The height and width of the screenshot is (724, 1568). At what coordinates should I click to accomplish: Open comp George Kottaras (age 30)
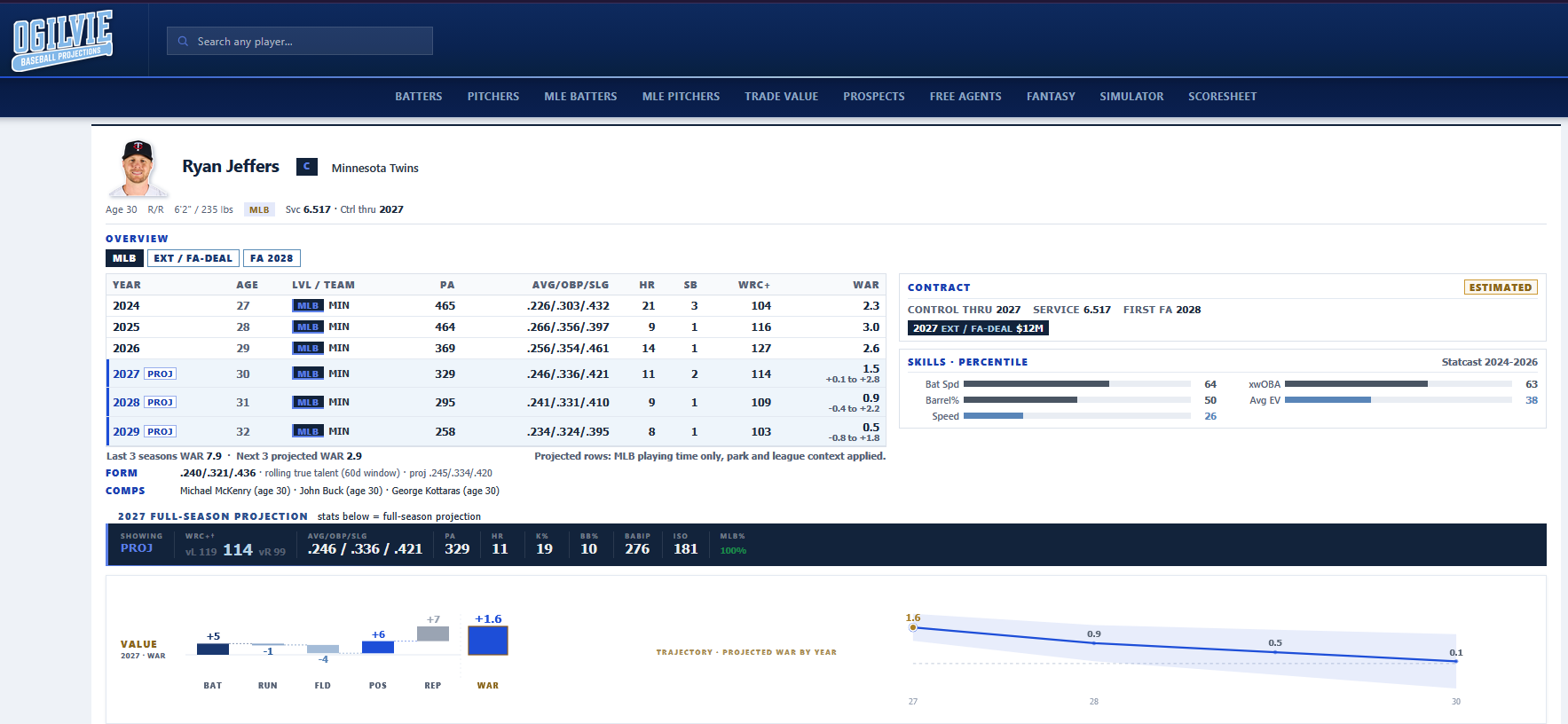tap(445, 491)
